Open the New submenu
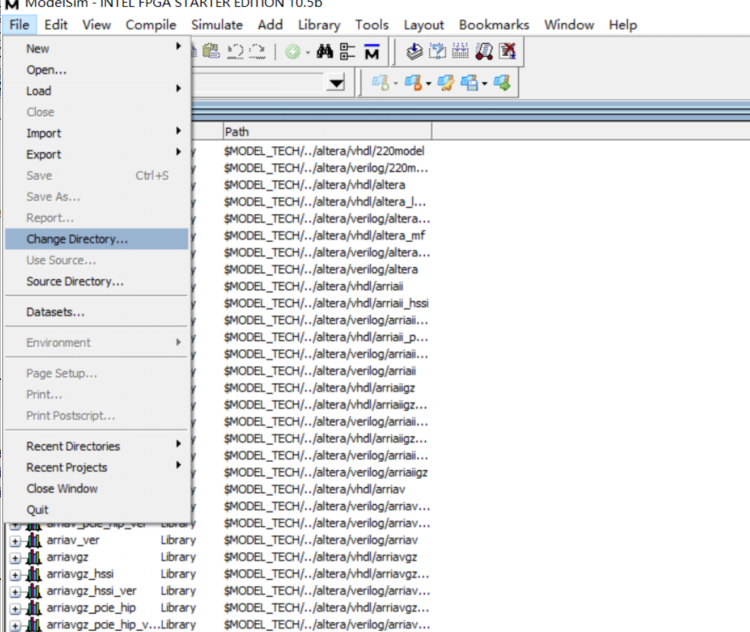 tap(97, 48)
